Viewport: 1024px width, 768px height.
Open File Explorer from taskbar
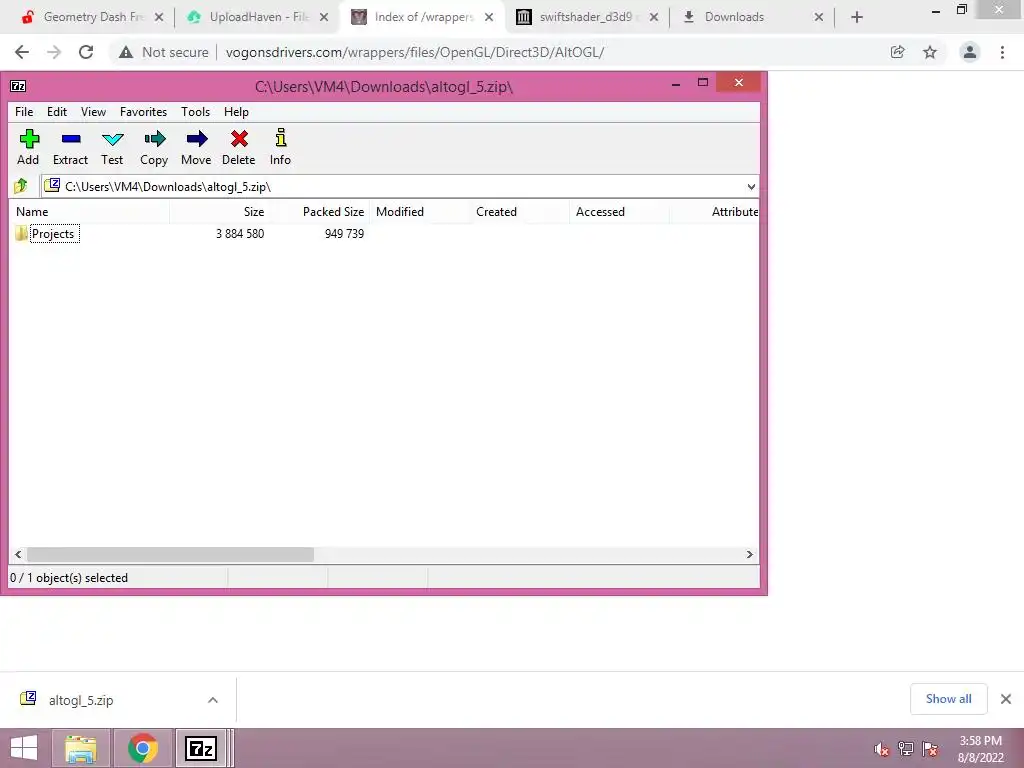pos(81,748)
